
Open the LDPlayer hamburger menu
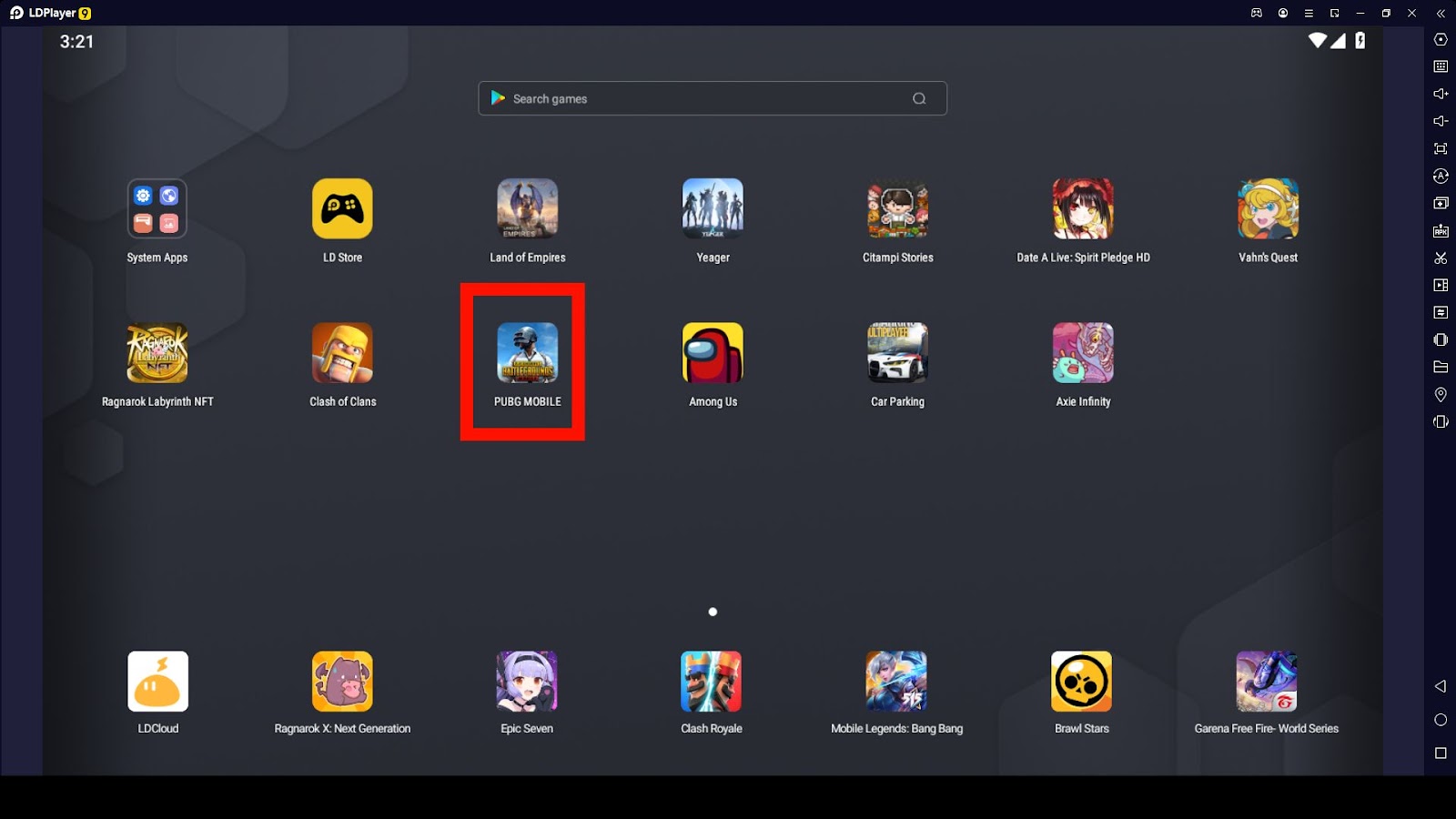pyautogui.click(x=1309, y=14)
